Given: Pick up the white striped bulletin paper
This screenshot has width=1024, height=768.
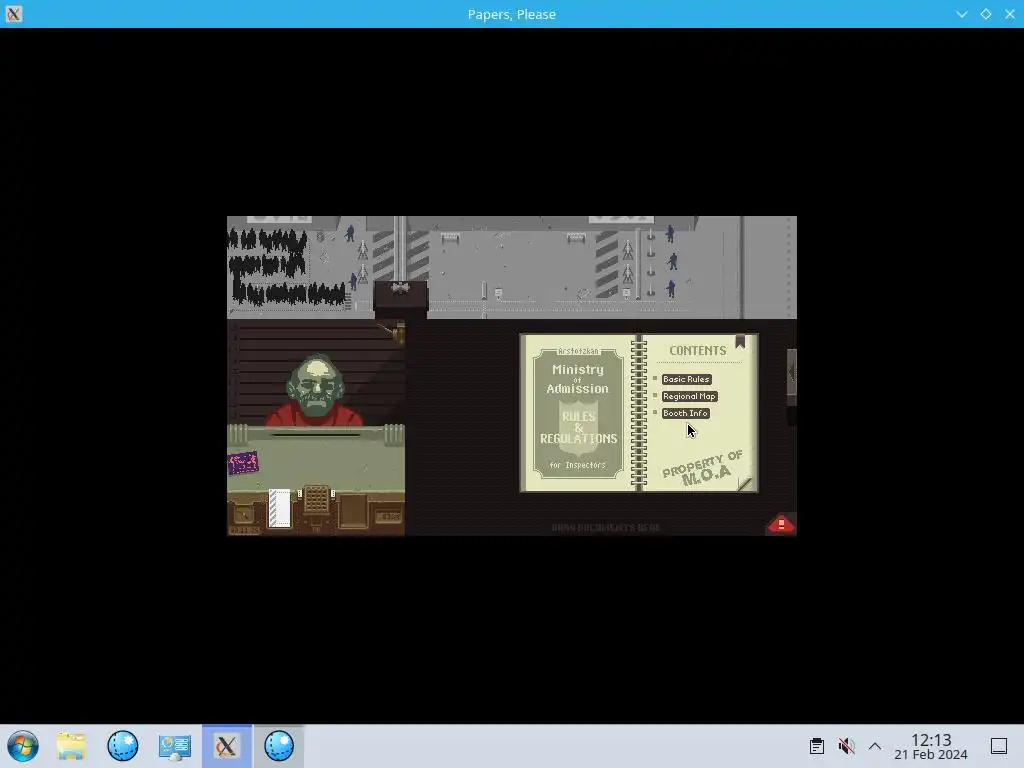Looking at the screenshot, I should pyautogui.click(x=279, y=507).
